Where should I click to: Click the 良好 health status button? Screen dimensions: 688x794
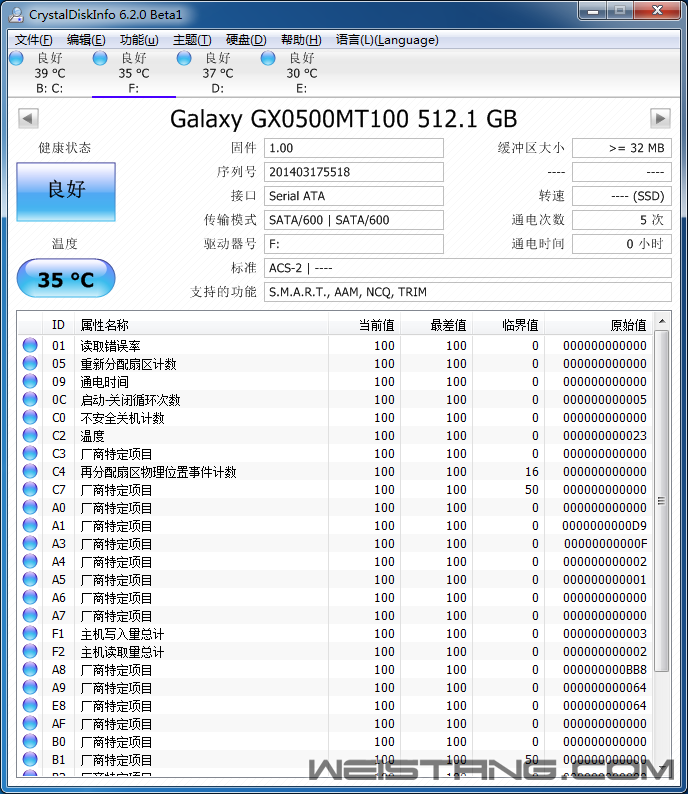click(x=66, y=192)
